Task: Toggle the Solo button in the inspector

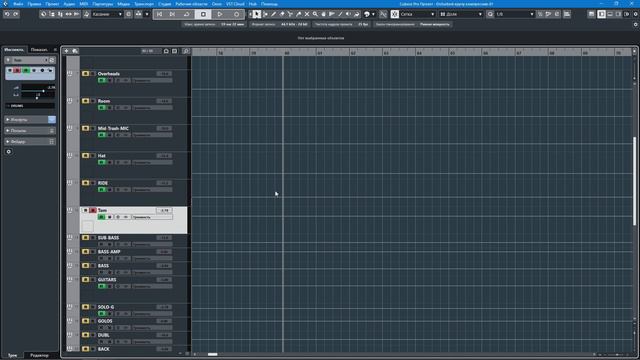Action: click(x=17, y=71)
